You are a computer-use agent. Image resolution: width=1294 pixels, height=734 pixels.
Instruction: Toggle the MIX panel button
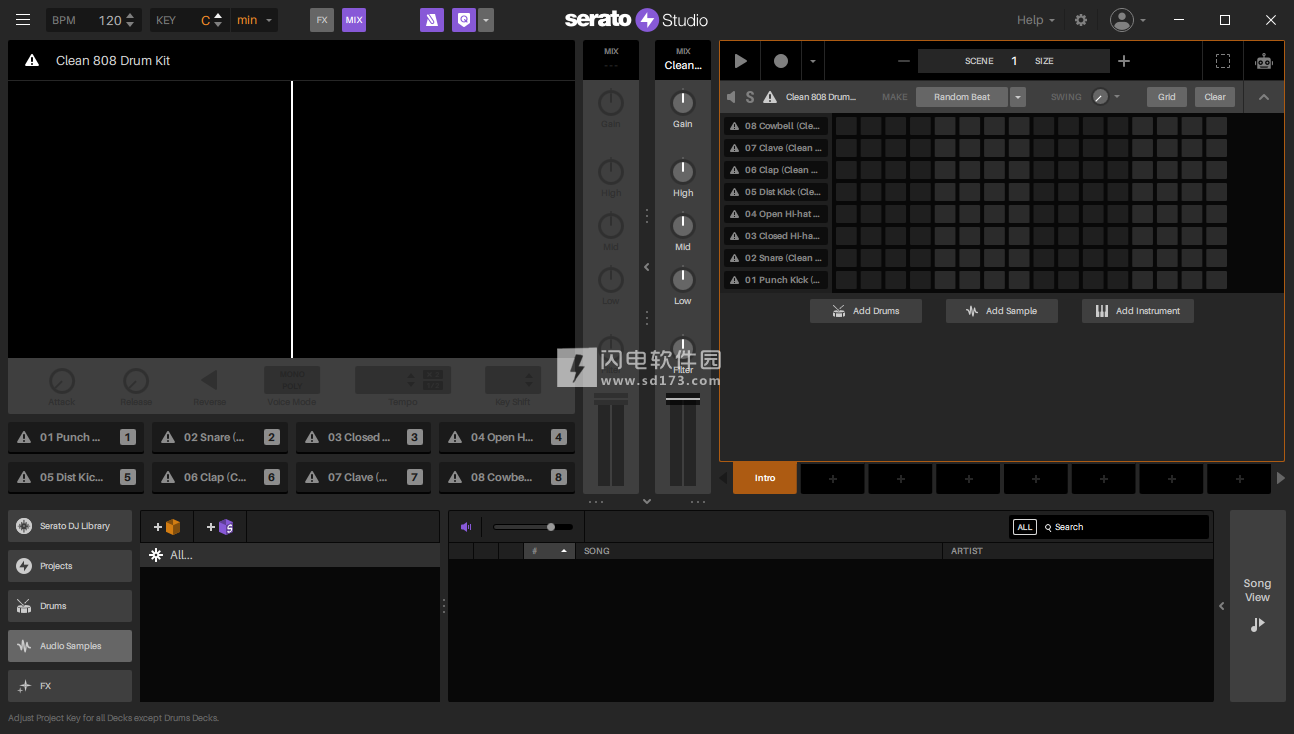point(354,20)
